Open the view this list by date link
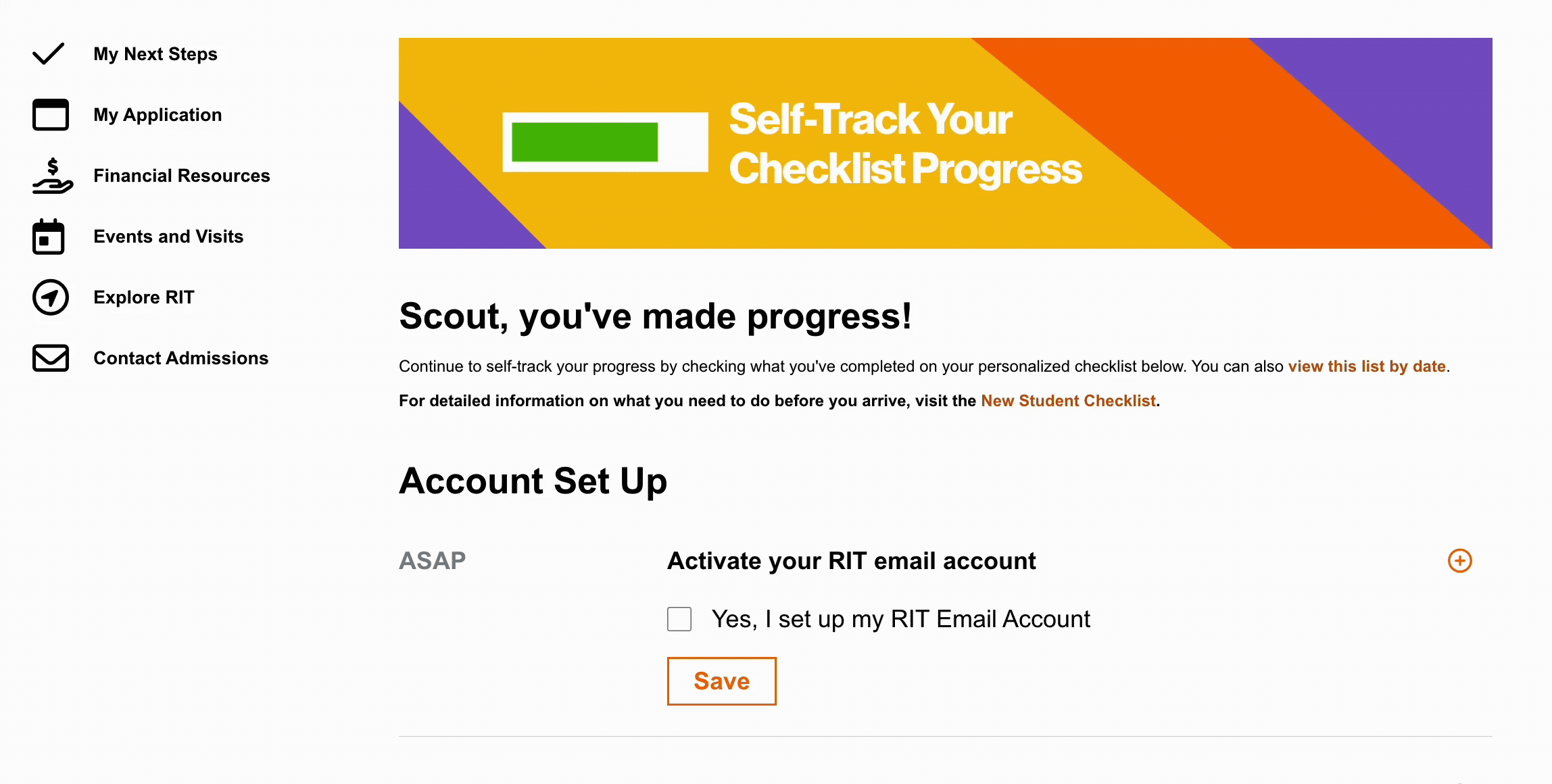The width and height of the screenshot is (1552, 784). point(1367,366)
